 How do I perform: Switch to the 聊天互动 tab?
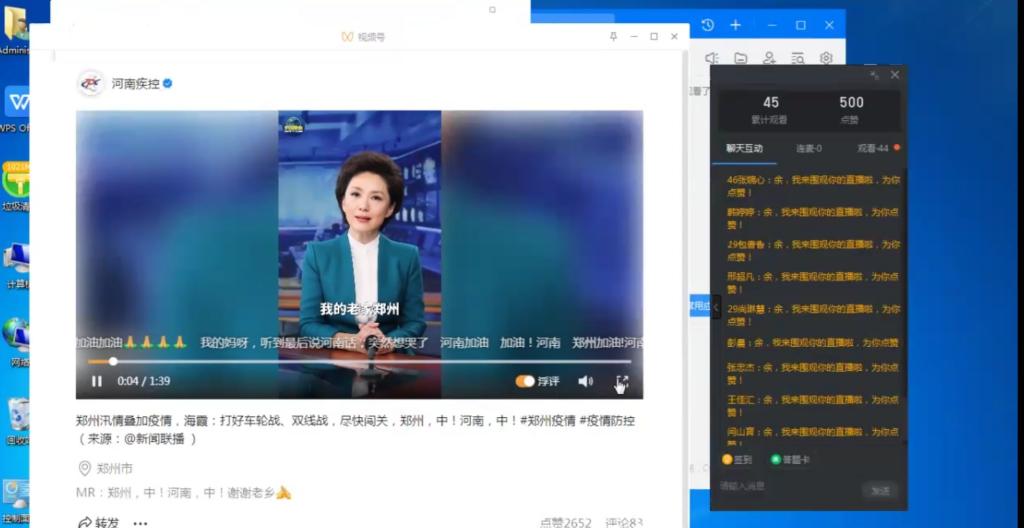[745, 148]
